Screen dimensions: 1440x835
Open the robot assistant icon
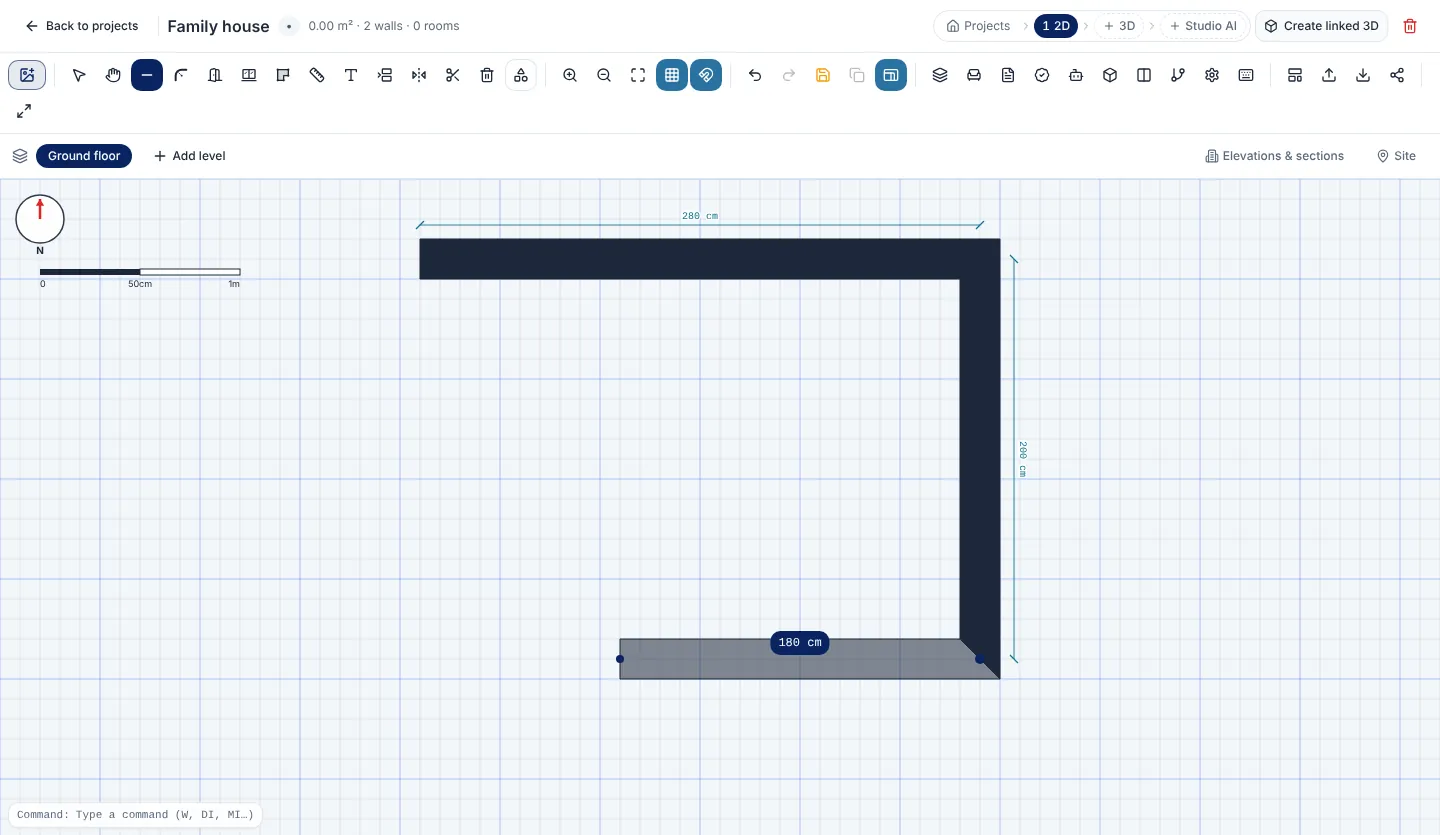tap(1076, 75)
